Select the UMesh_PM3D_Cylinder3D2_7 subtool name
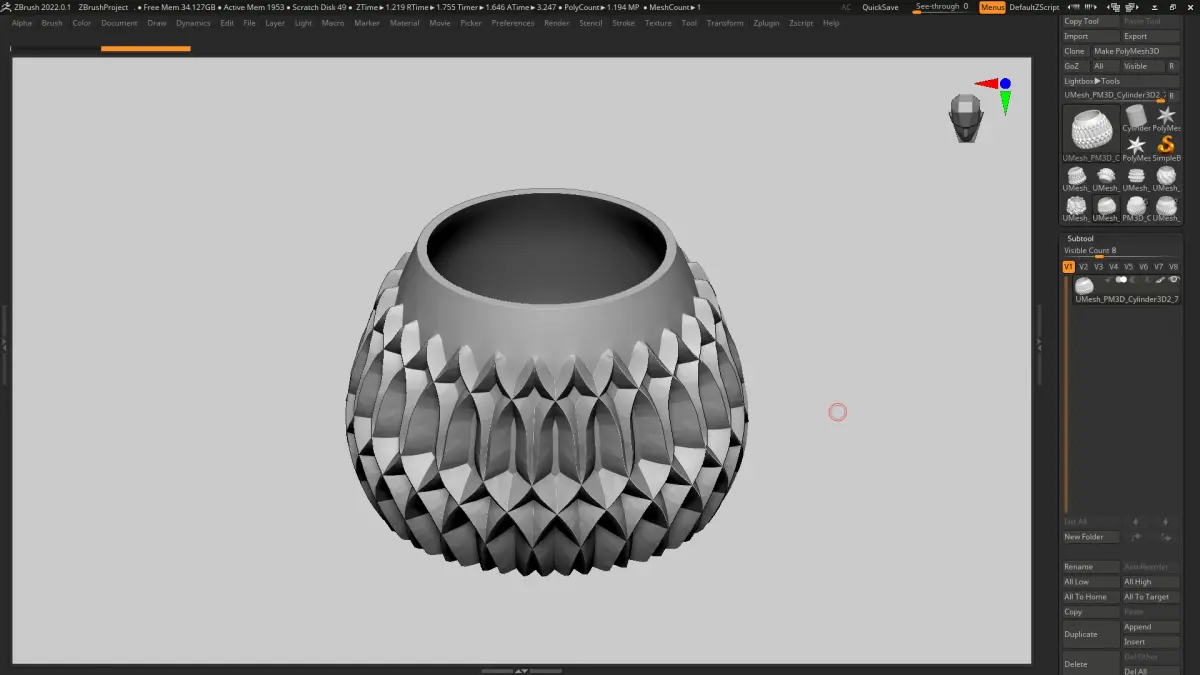Image resolution: width=1200 pixels, height=675 pixels. coord(1126,299)
